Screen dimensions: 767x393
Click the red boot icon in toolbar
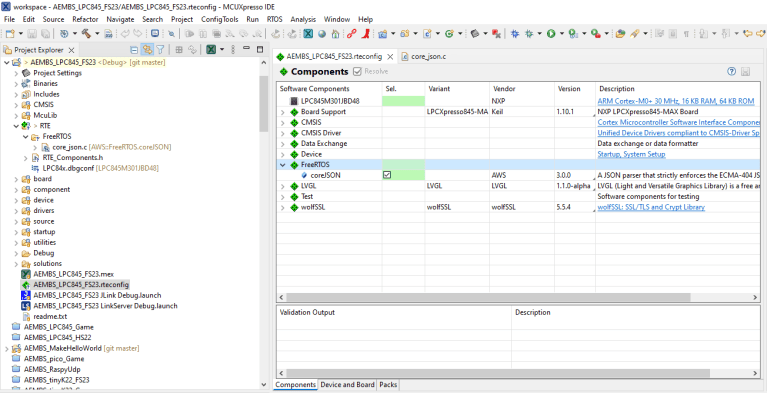pyautogui.click(x=365, y=34)
